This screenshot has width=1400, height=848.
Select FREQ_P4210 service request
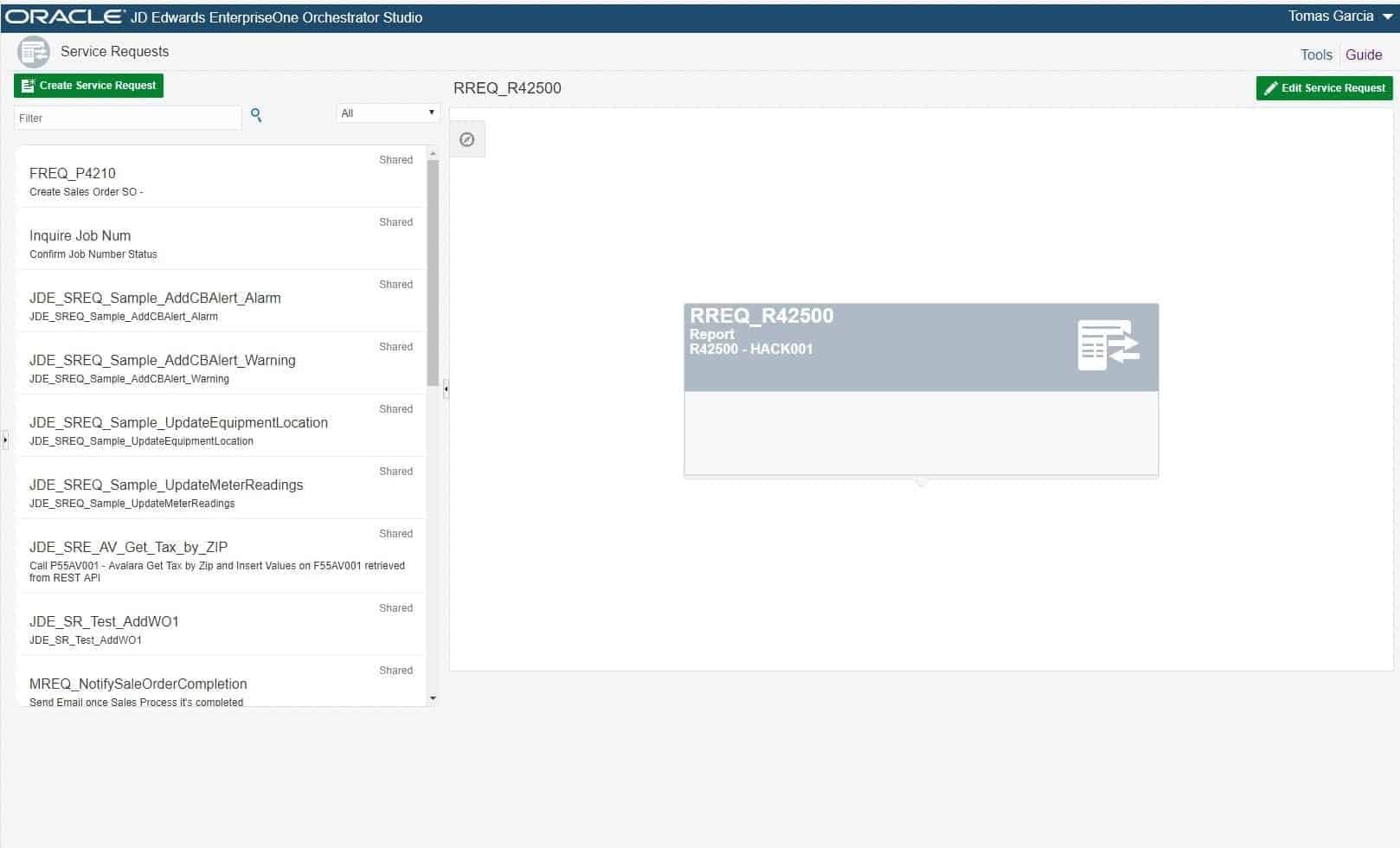click(222, 177)
